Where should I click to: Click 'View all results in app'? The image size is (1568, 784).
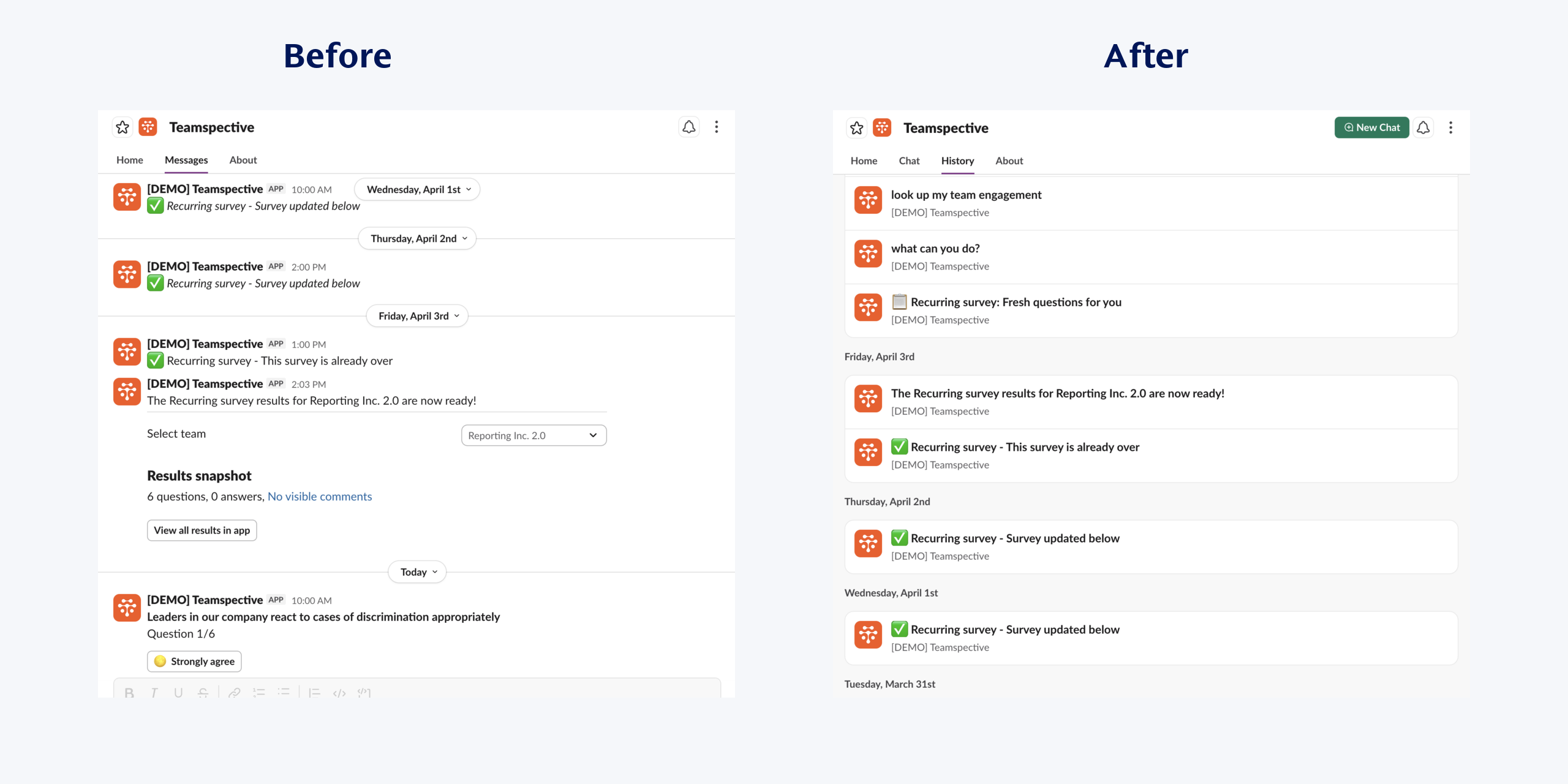[x=202, y=530]
